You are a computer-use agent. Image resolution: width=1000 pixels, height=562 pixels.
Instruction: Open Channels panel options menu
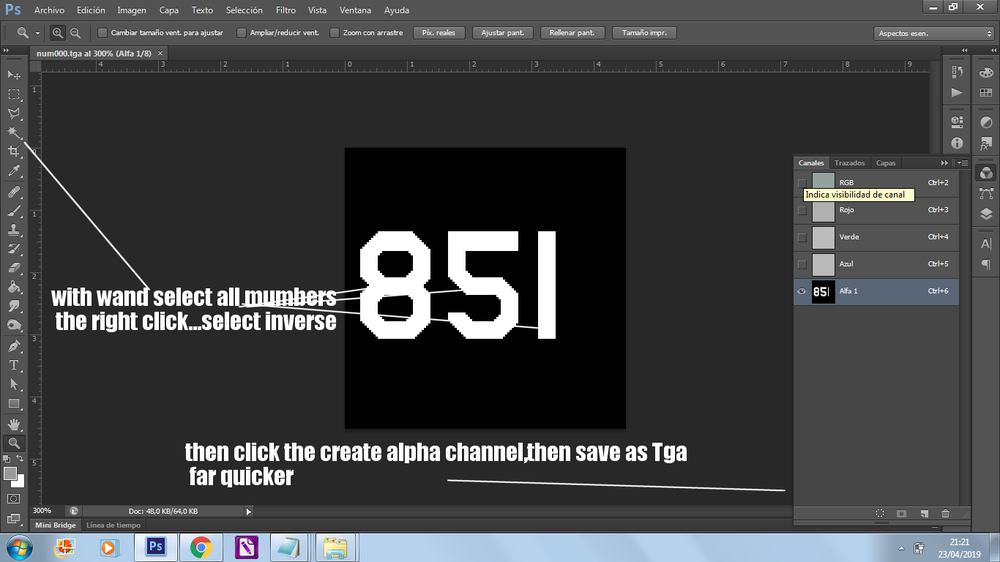coord(962,163)
